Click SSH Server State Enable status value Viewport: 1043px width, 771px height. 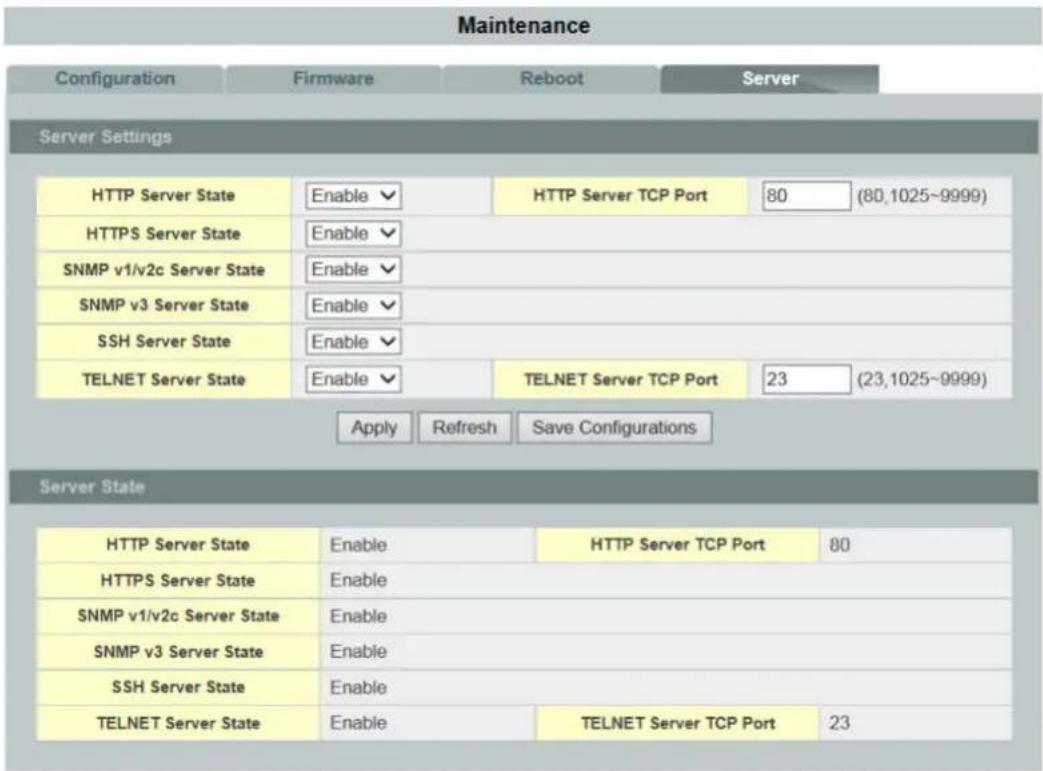point(359,687)
